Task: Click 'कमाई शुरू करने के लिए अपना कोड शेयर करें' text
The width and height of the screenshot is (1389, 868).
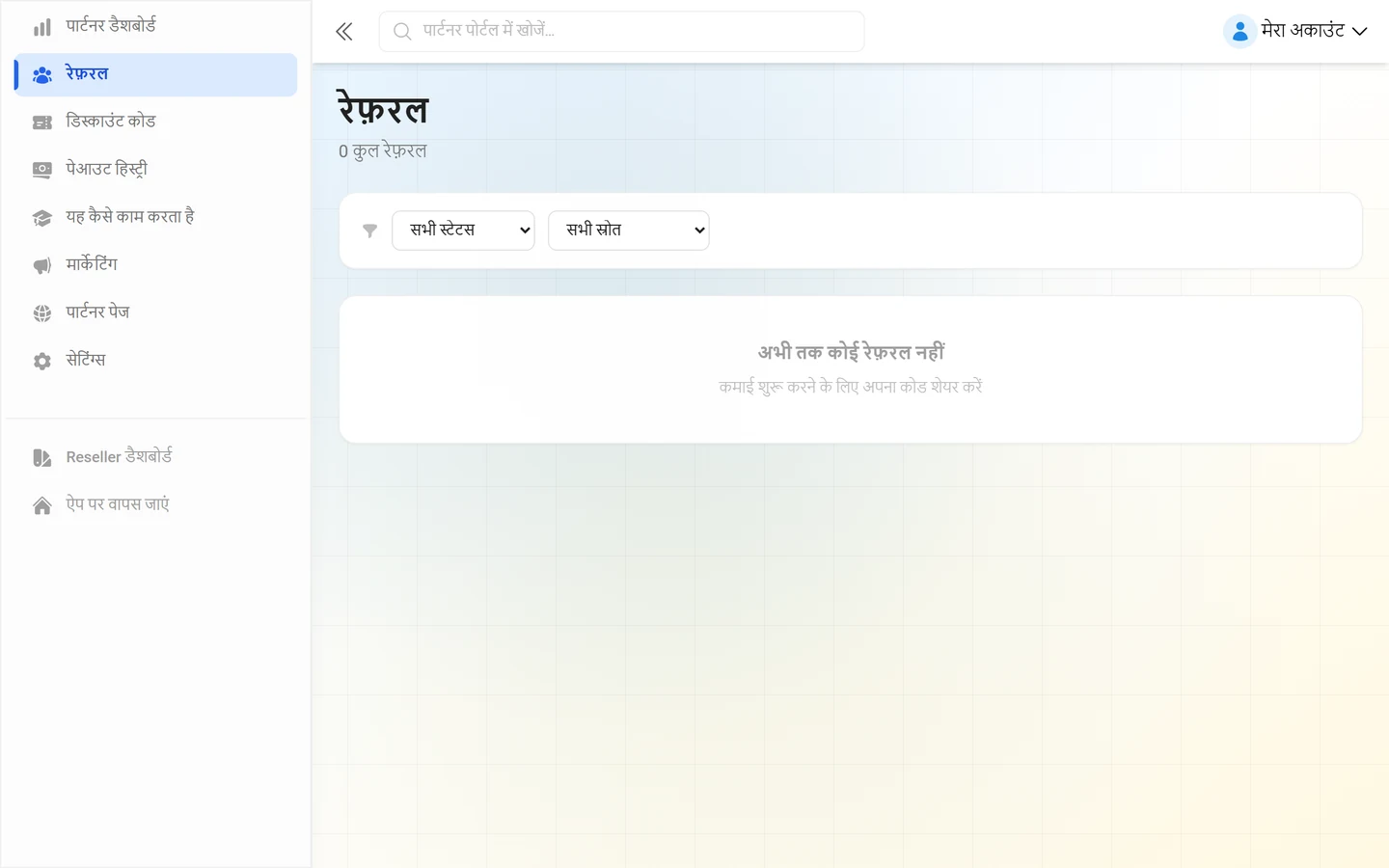Action: click(851, 387)
